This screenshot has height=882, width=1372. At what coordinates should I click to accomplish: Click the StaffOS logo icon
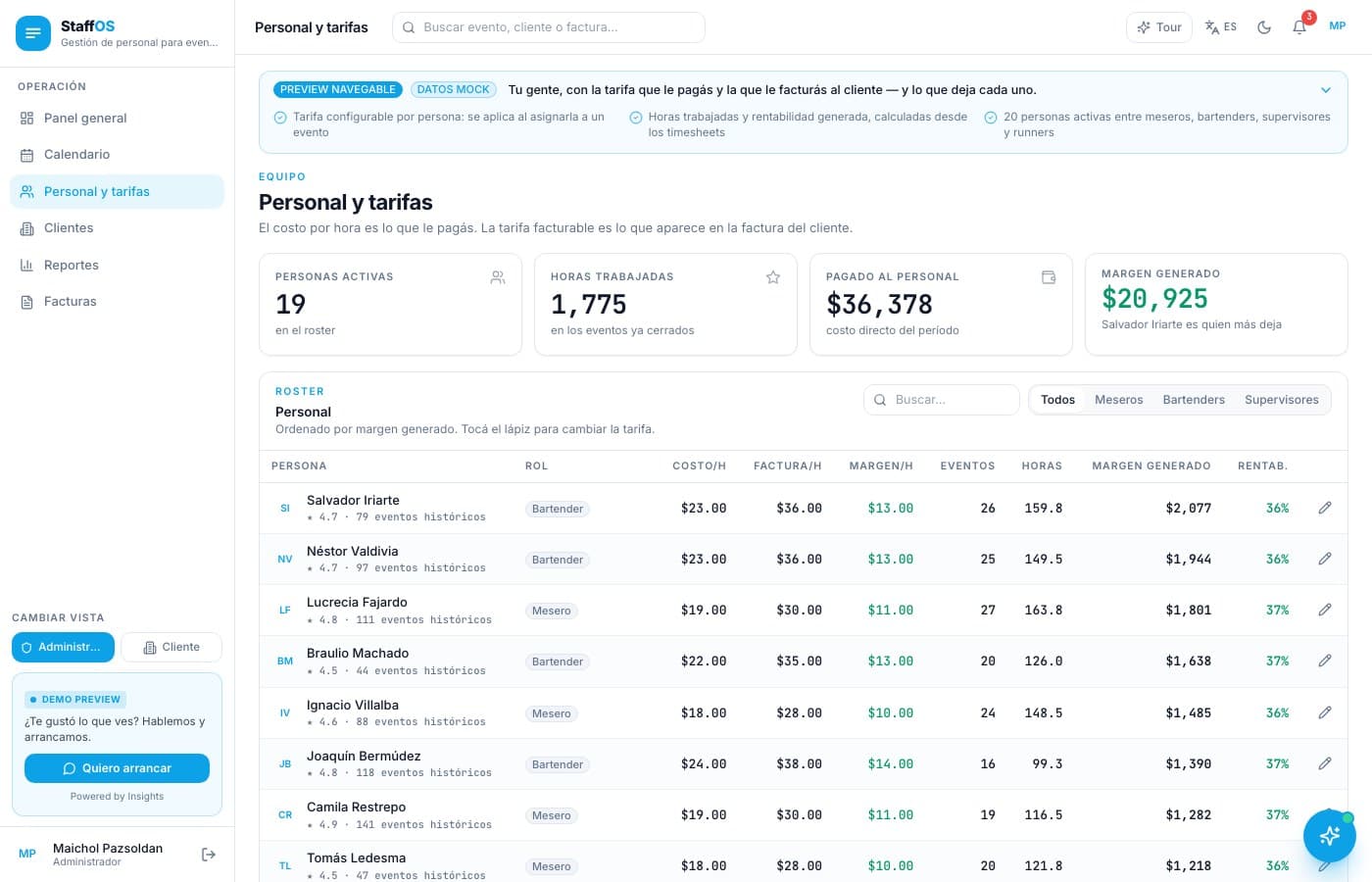pyautogui.click(x=33, y=33)
